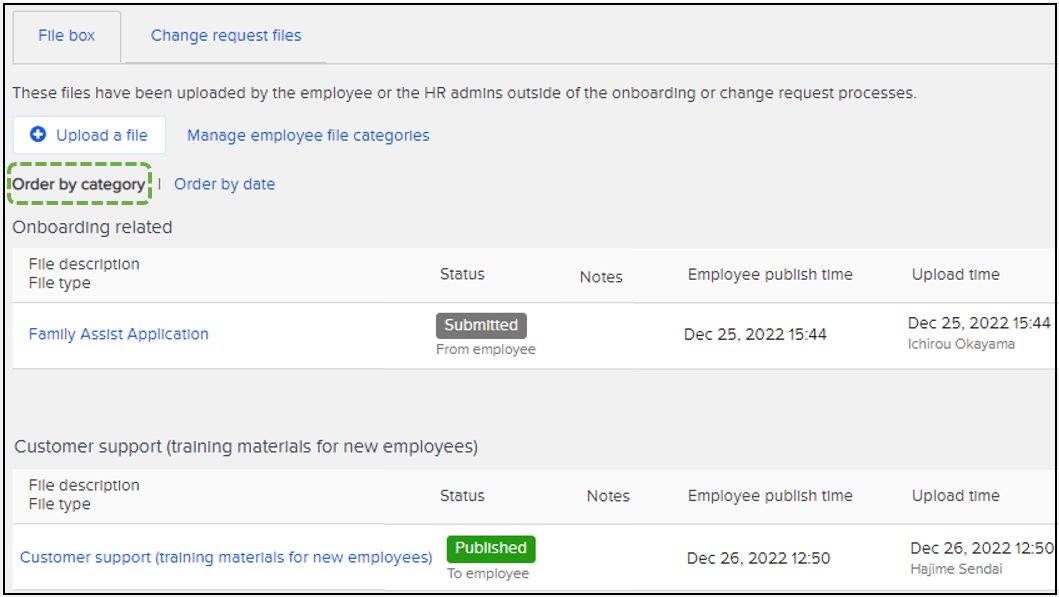
Task: Click the From employee label under Submitted
Action: tap(486, 350)
